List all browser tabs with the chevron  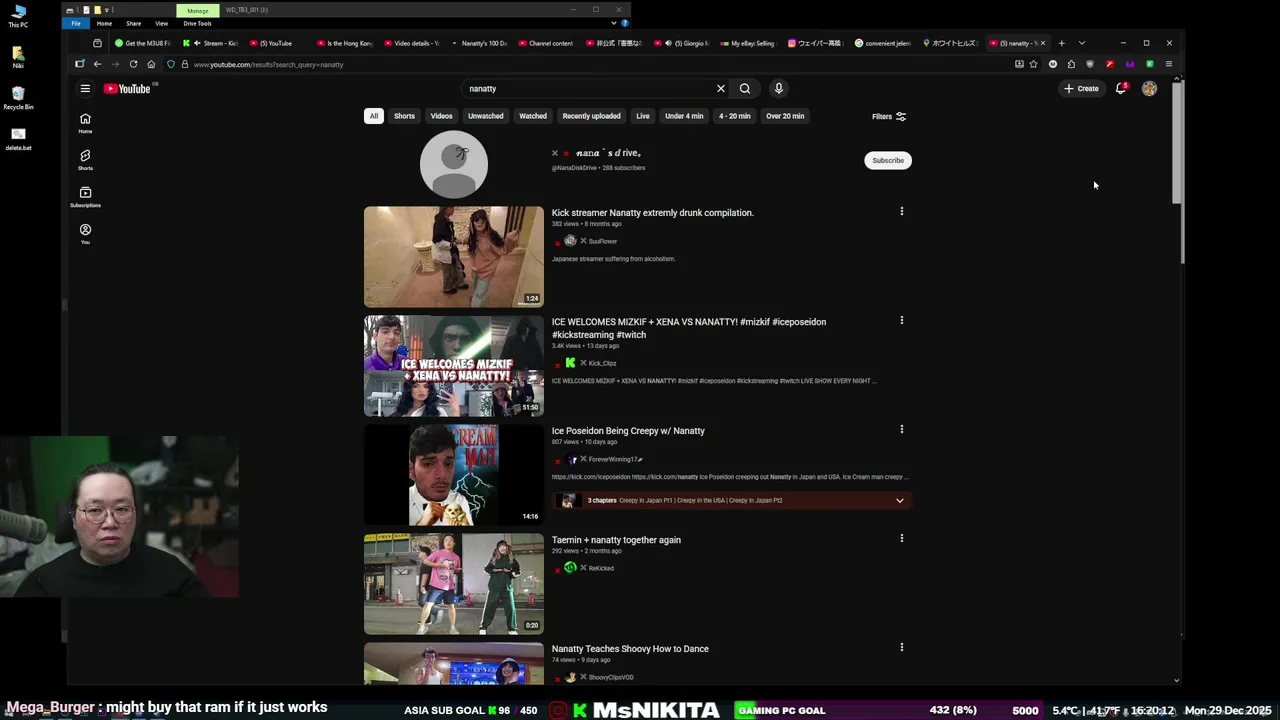1081,43
